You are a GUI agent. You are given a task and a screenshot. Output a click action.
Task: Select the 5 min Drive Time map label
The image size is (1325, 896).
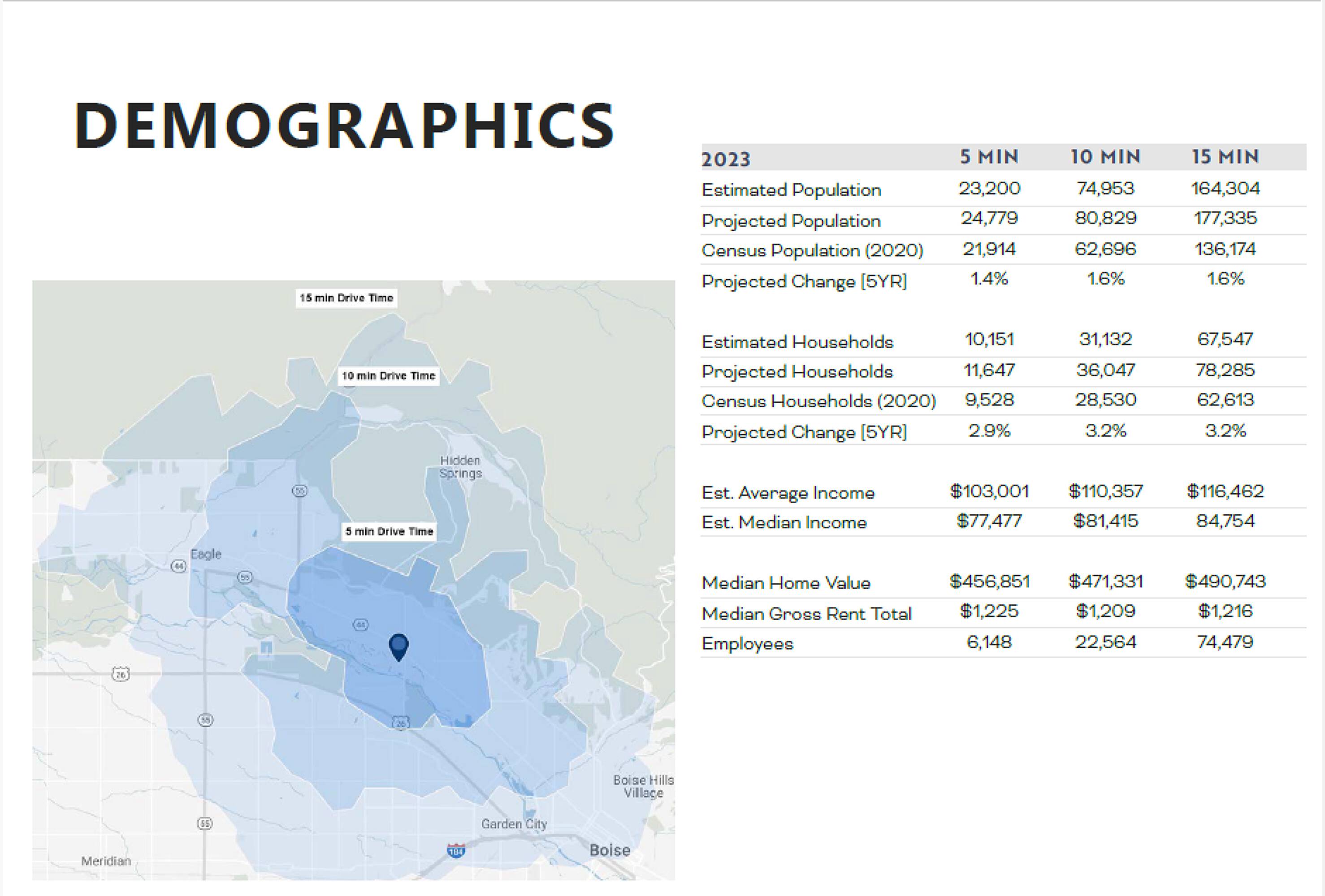click(x=390, y=532)
